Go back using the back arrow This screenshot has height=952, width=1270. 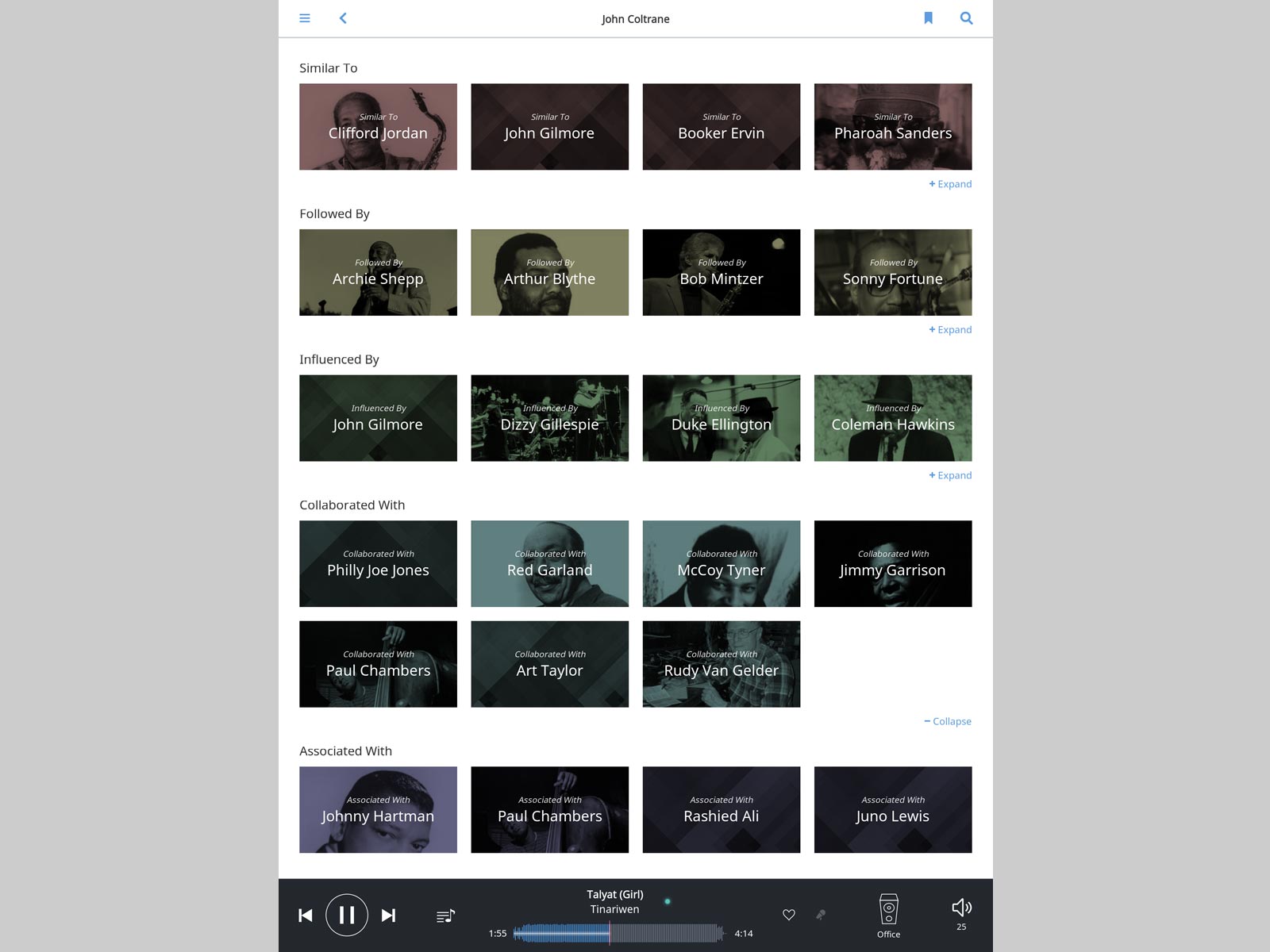(x=343, y=18)
